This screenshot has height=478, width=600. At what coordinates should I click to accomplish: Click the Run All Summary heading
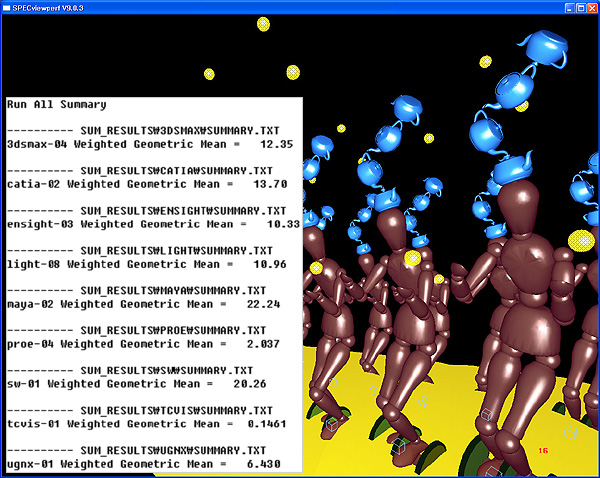pos(56,104)
